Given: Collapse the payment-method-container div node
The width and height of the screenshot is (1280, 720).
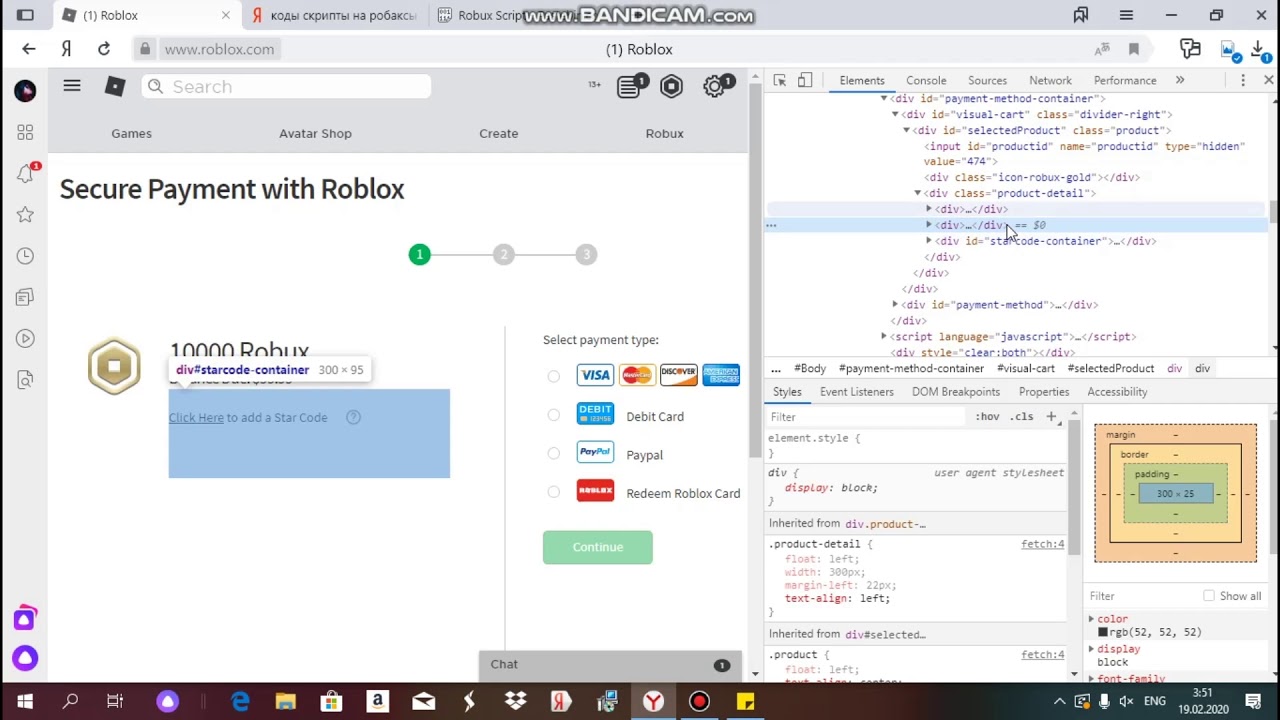Looking at the screenshot, I should [x=884, y=98].
